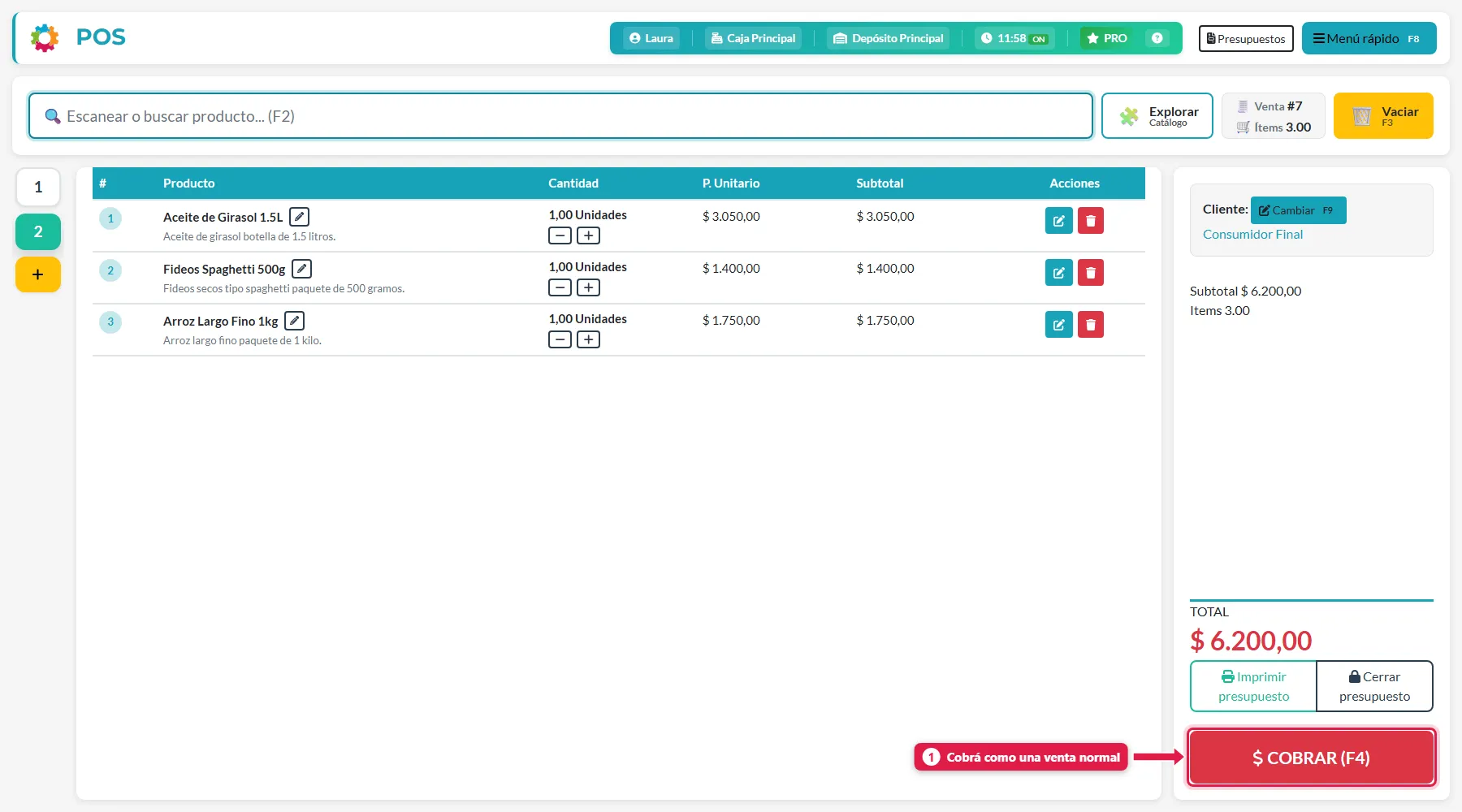Open Explorar Catálogo
The width and height of the screenshot is (1462, 812).
(1157, 116)
